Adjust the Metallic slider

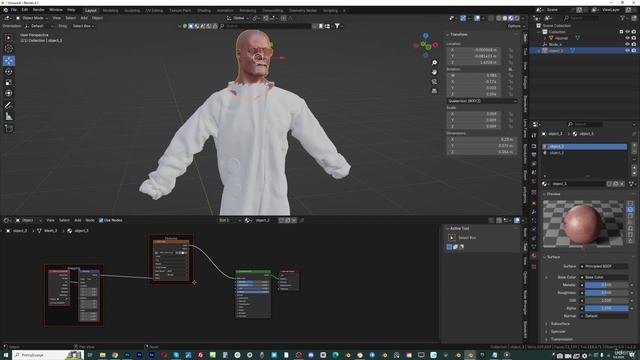[x=607, y=285]
